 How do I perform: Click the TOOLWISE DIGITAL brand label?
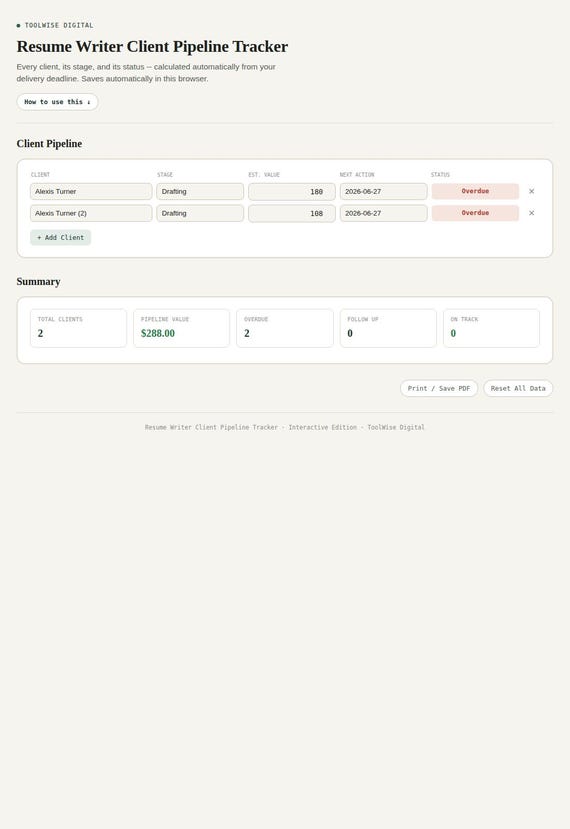(59, 25)
